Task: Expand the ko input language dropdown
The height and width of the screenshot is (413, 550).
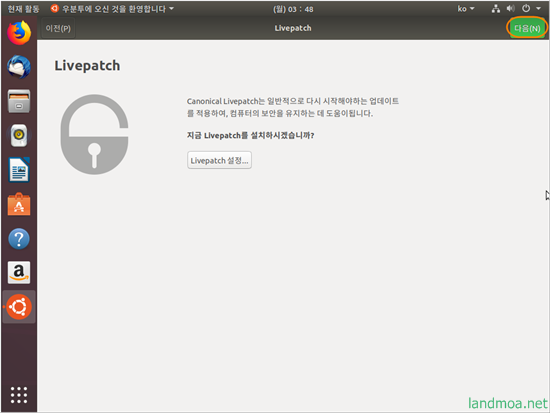Action: [x=466, y=9]
